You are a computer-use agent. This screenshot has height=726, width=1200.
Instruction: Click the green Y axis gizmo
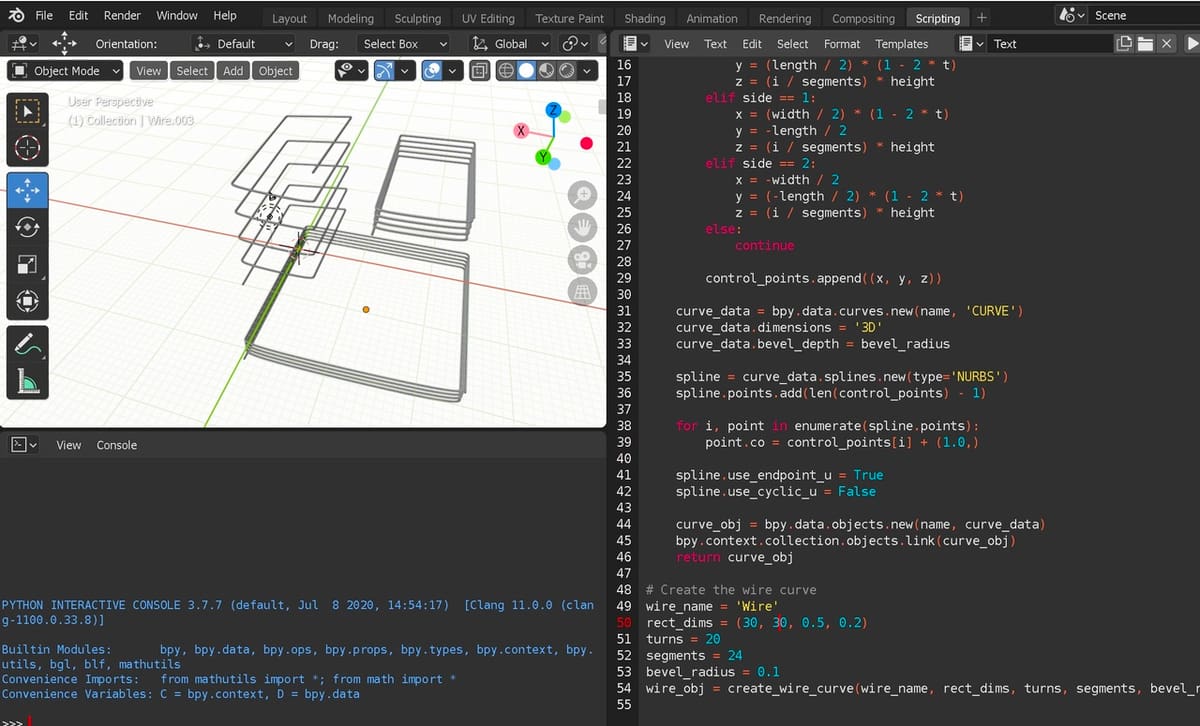(x=544, y=157)
